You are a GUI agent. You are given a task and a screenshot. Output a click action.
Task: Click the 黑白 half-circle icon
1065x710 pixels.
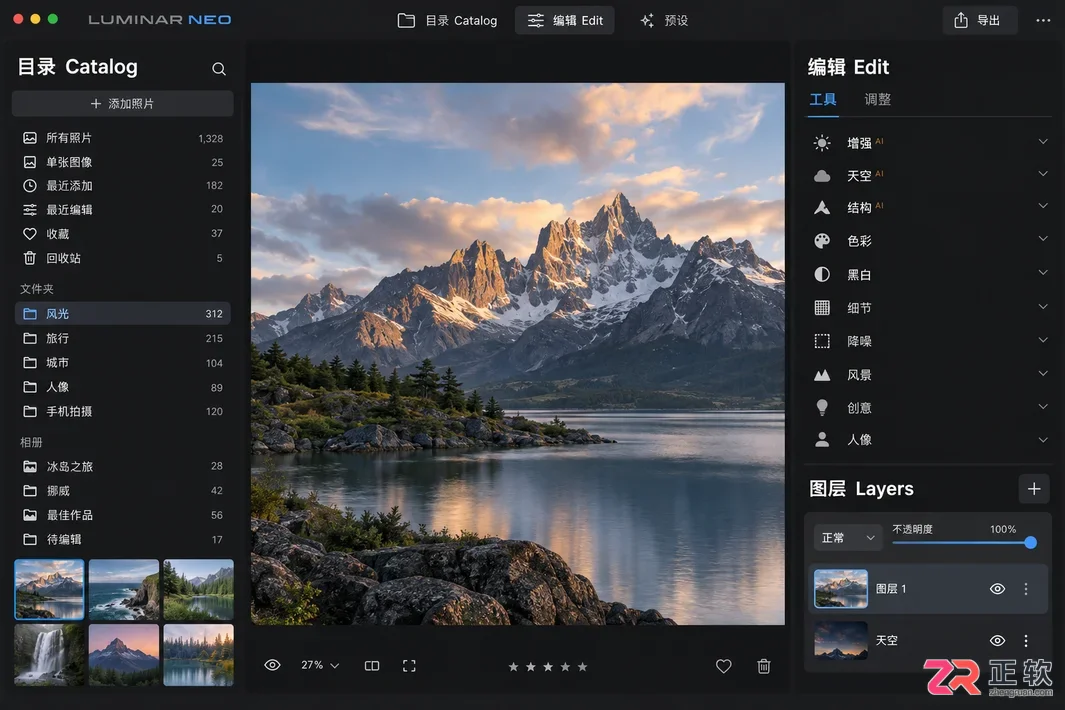coord(822,274)
